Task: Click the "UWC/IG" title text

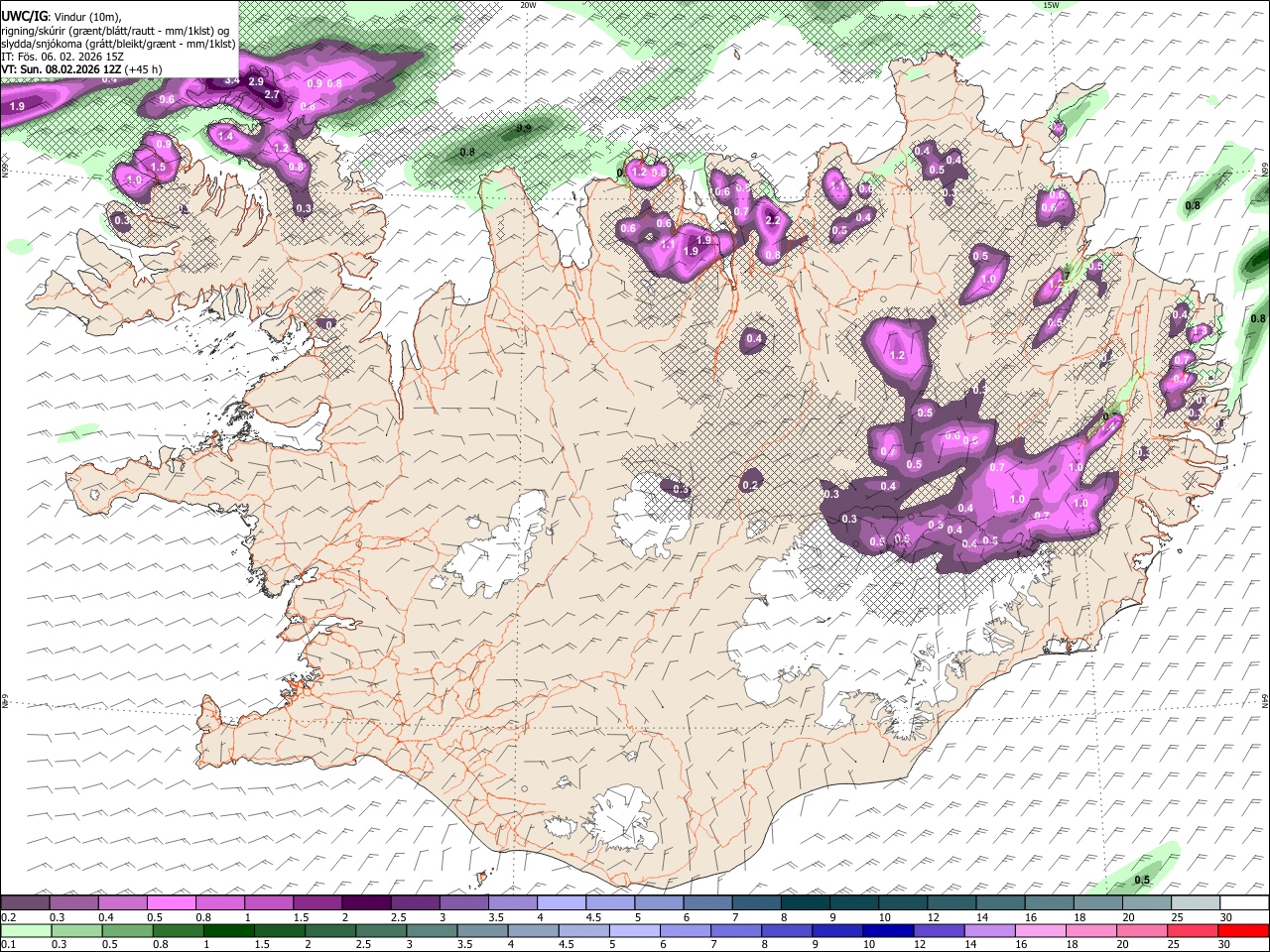Action: 24,16
